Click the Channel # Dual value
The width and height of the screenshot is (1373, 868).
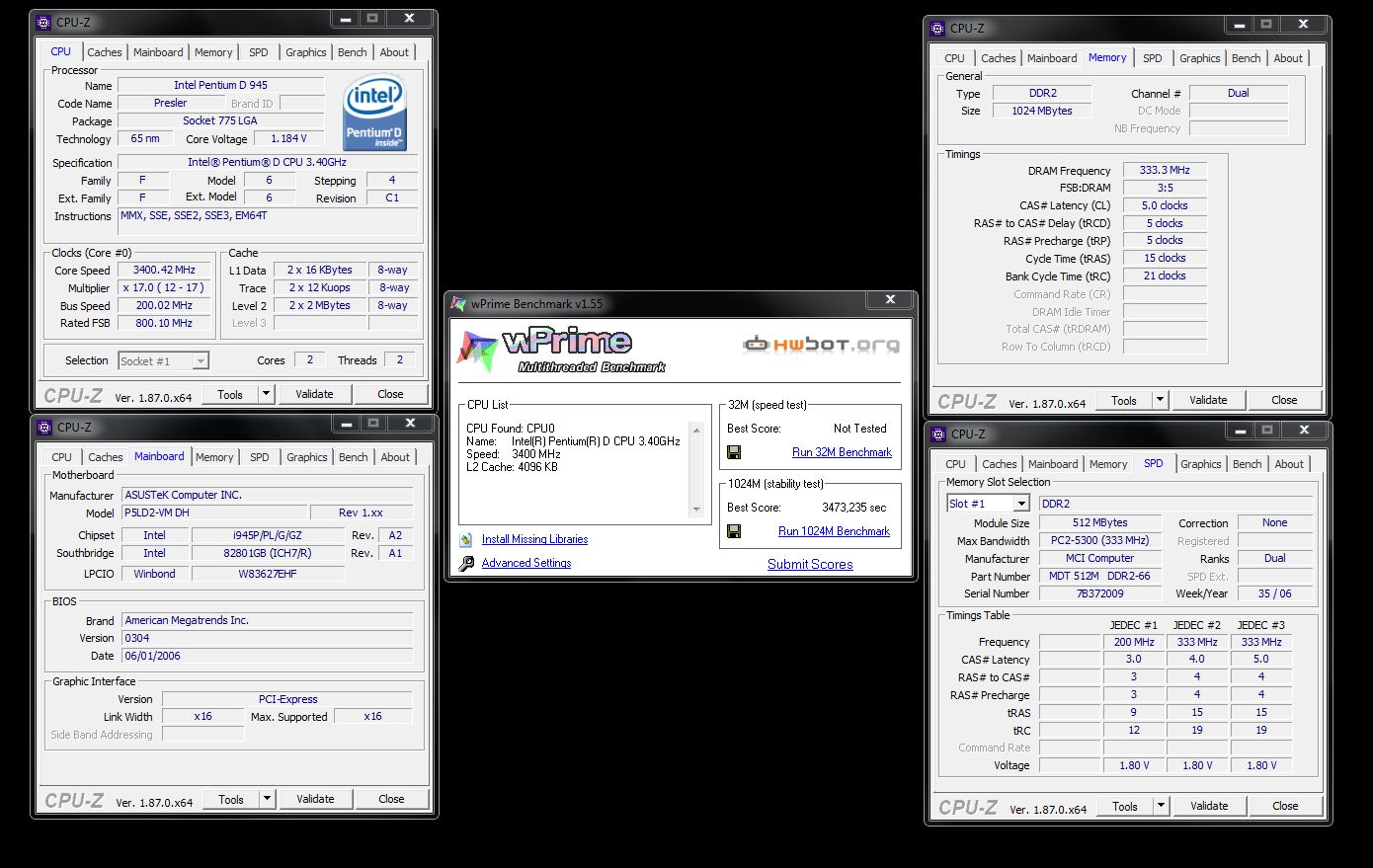1239,93
